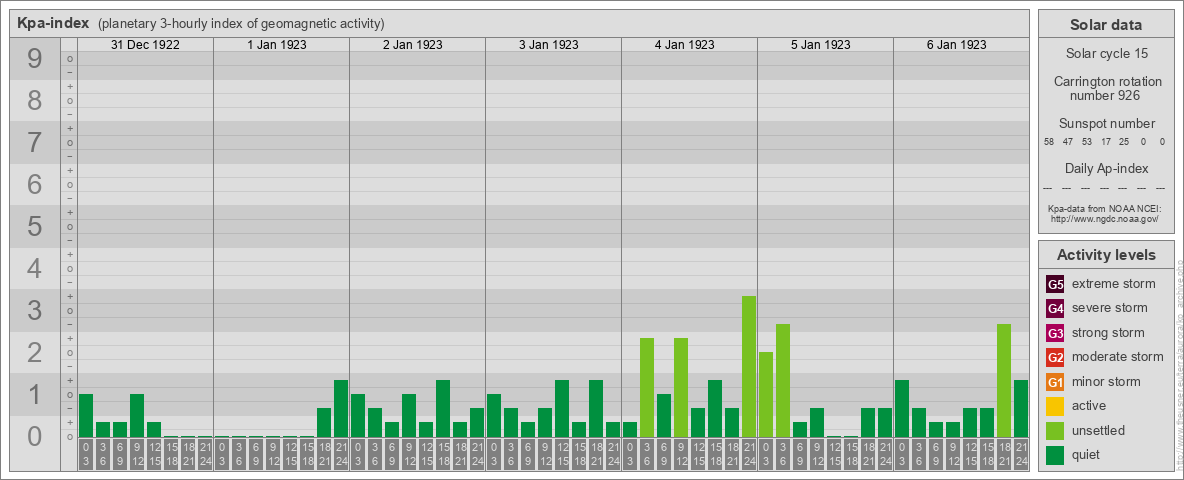The height and width of the screenshot is (480, 1184).
Task: Click the Kp scale number 3
Action: pos(35,310)
